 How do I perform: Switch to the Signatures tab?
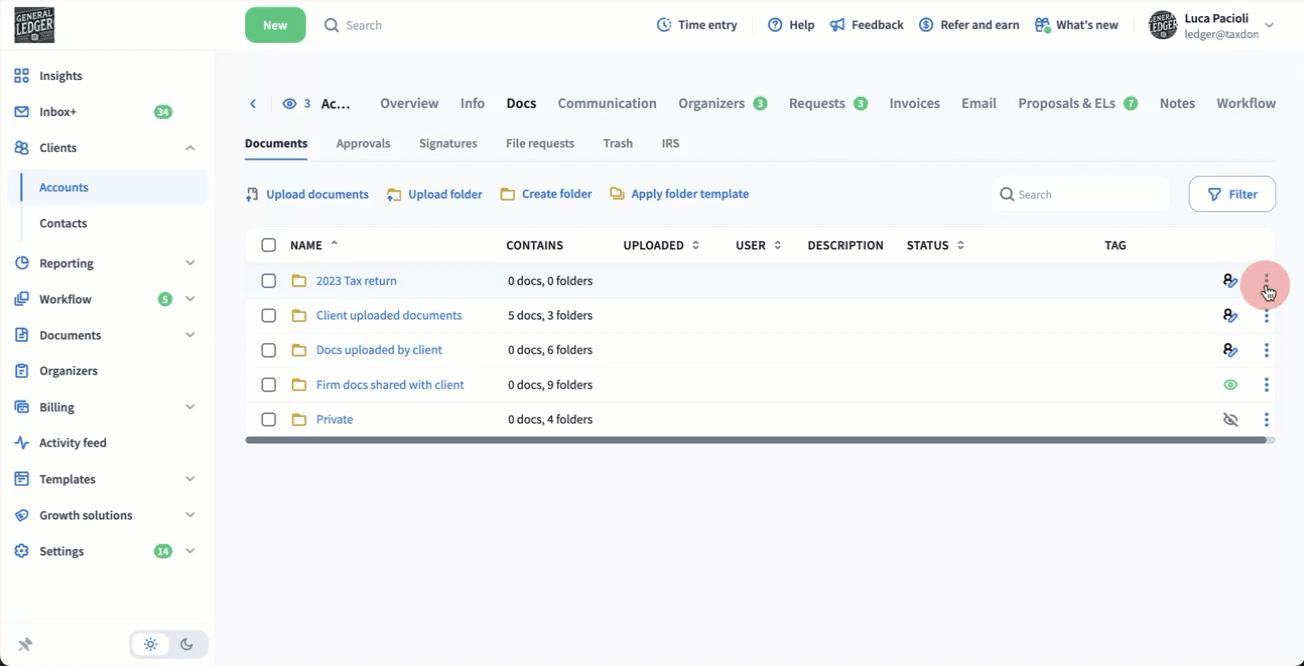tap(448, 143)
